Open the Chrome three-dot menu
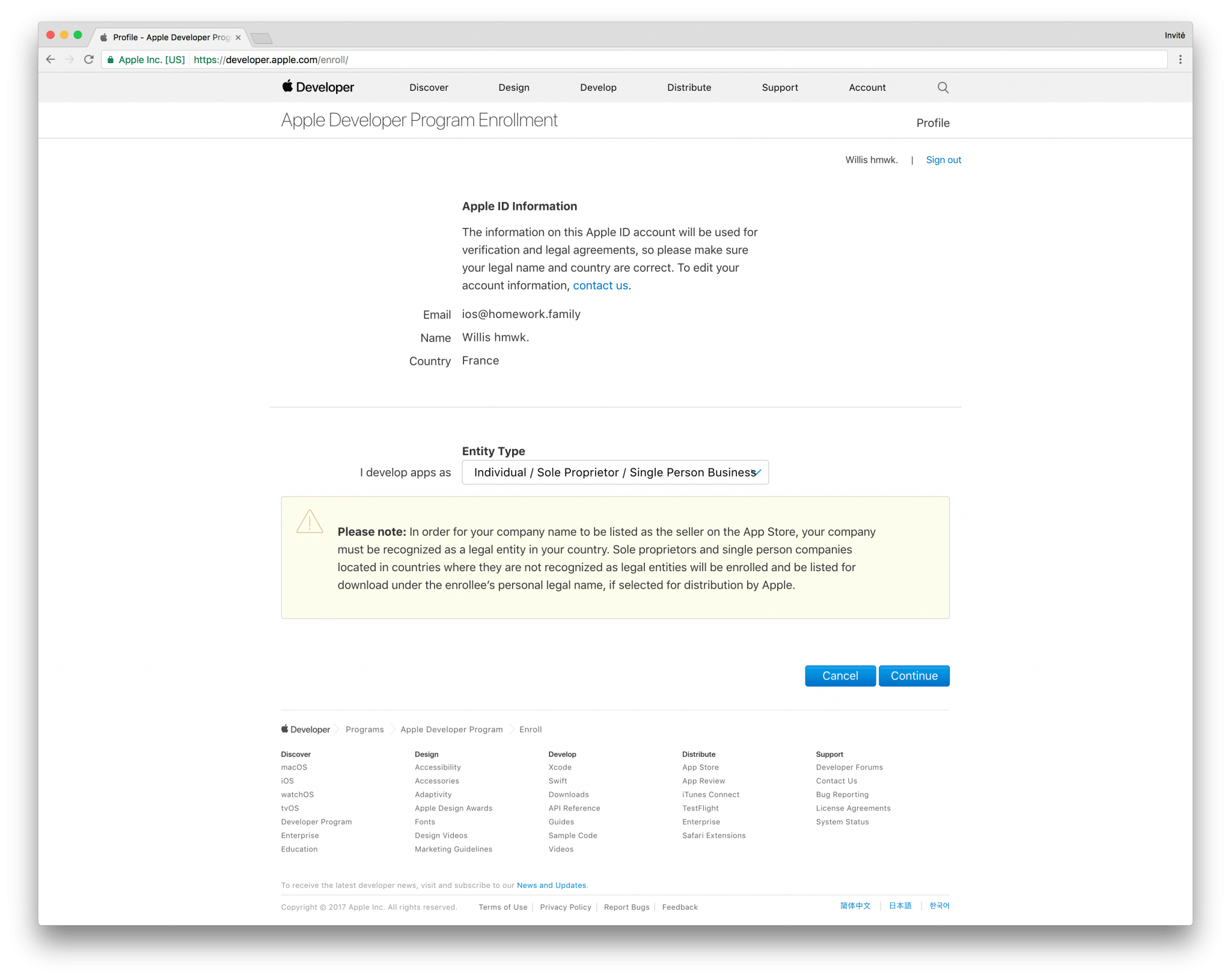This screenshot has width=1231, height=980. 1180,60
